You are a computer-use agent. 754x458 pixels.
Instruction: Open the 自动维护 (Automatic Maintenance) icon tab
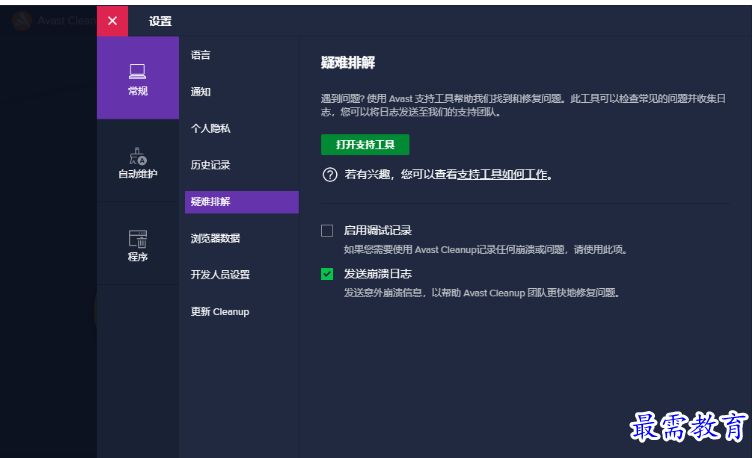138,161
